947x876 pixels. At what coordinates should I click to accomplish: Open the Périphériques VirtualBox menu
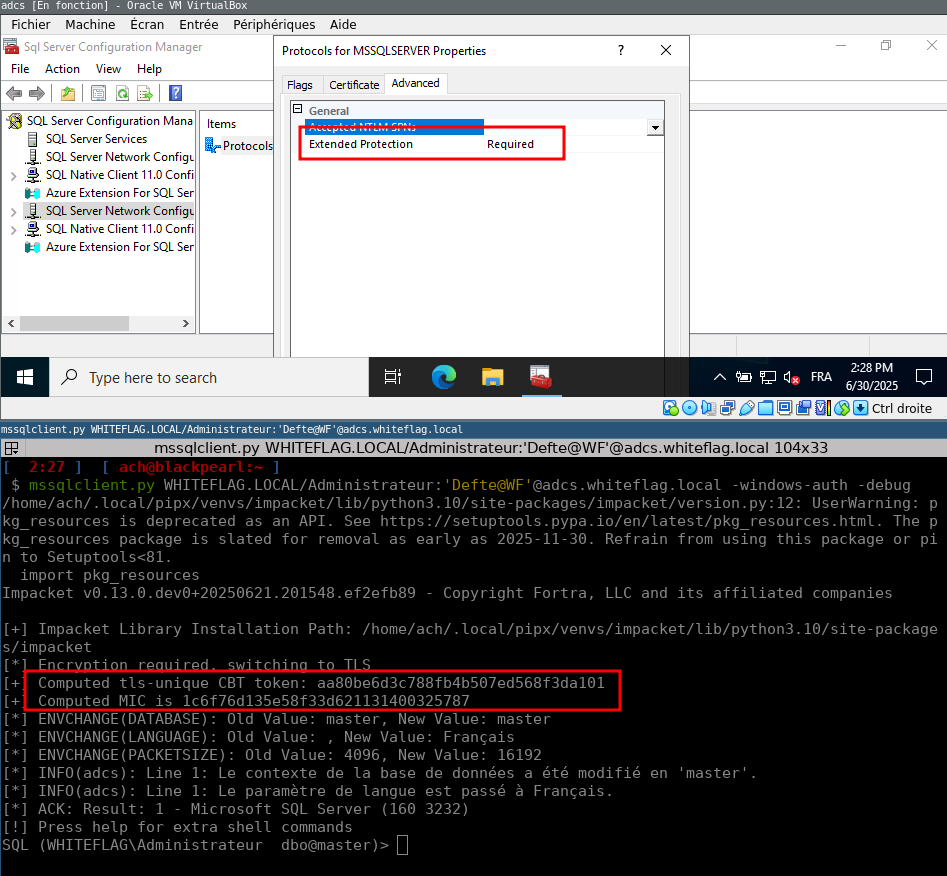[x=273, y=24]
